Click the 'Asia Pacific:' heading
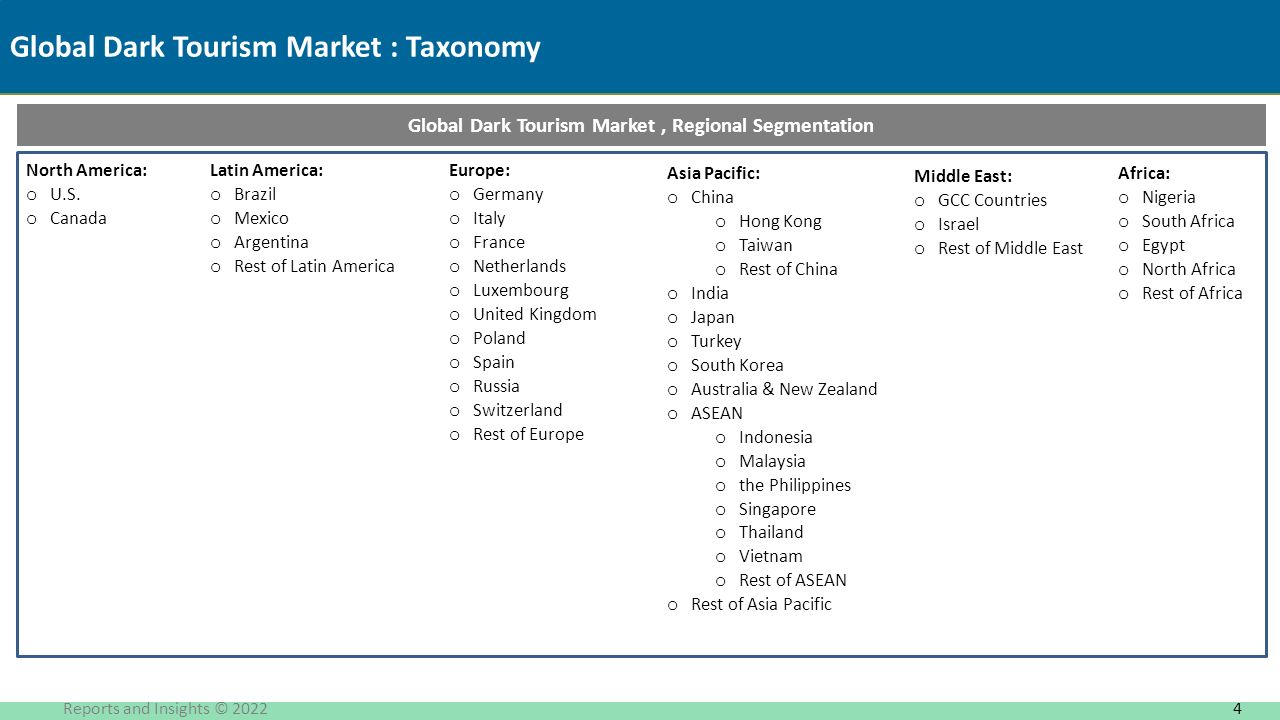Screen dimensions: 1280x720 pos(714,173)
